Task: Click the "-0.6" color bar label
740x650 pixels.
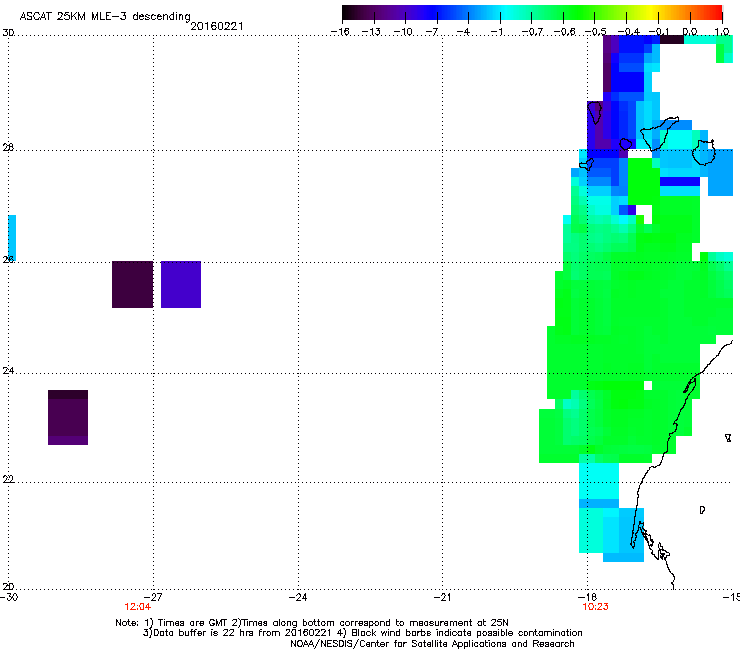Action: pyautogui.click(x=564, y=32)
